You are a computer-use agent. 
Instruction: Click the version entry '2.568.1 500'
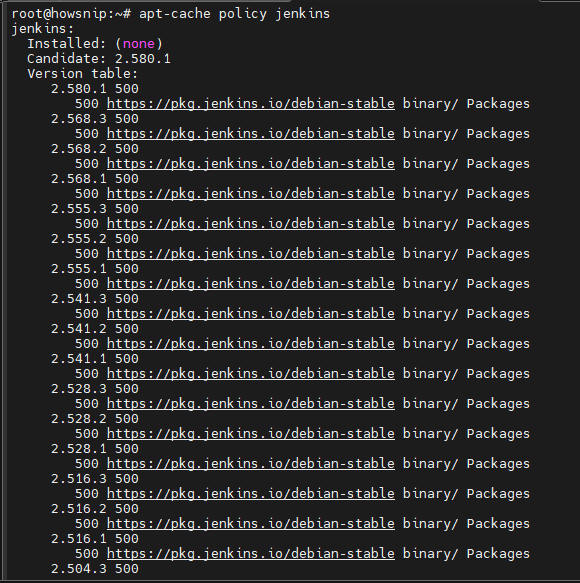(95, 179)
